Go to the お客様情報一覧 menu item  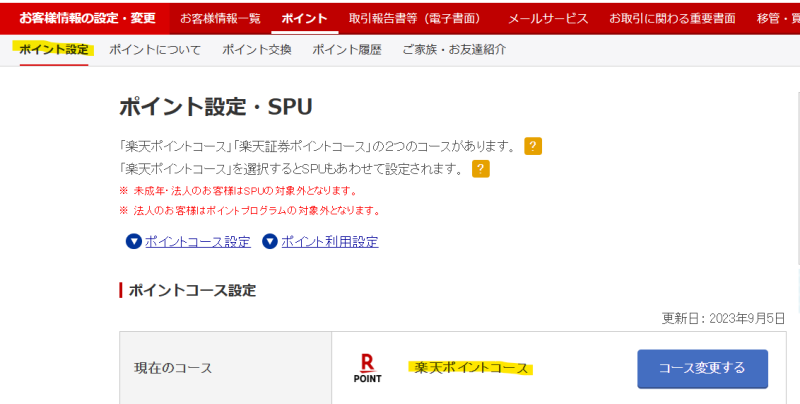click(x=220, y=18)
